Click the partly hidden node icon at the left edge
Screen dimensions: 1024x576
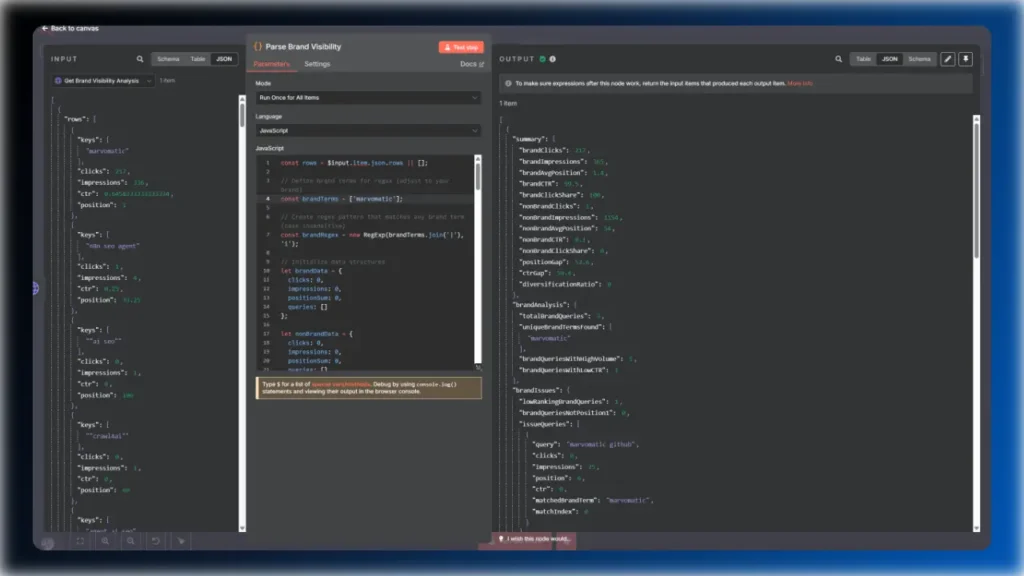[35, 288]
